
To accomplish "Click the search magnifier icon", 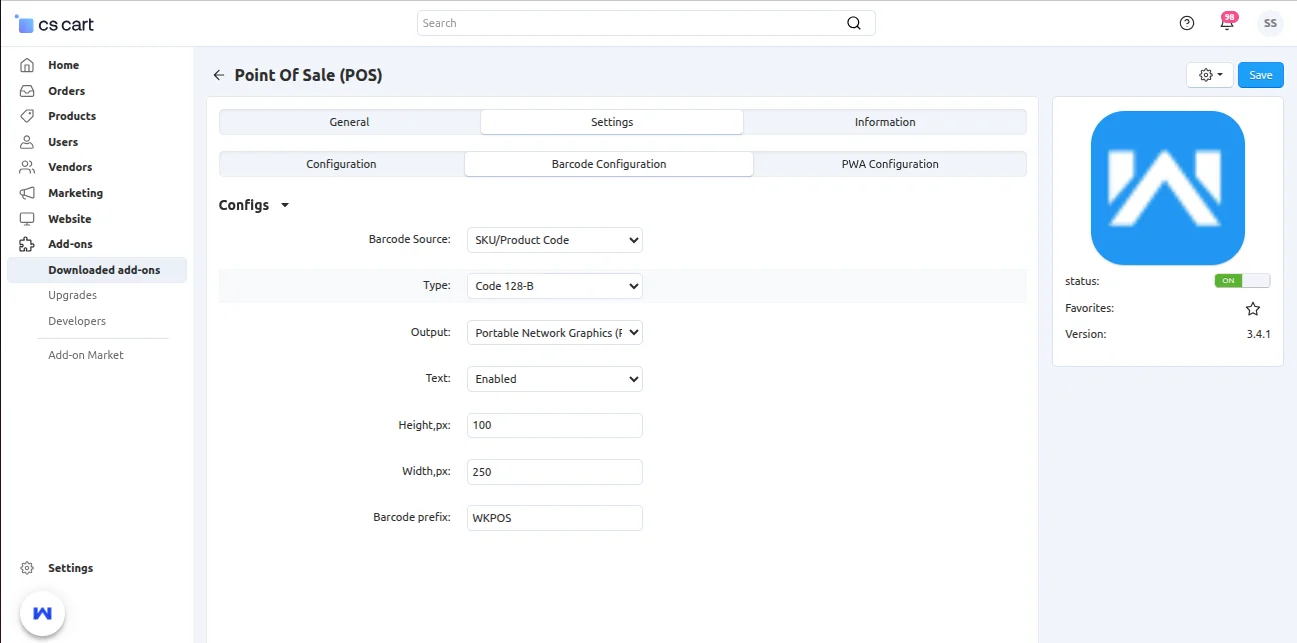I will point(853,23).
